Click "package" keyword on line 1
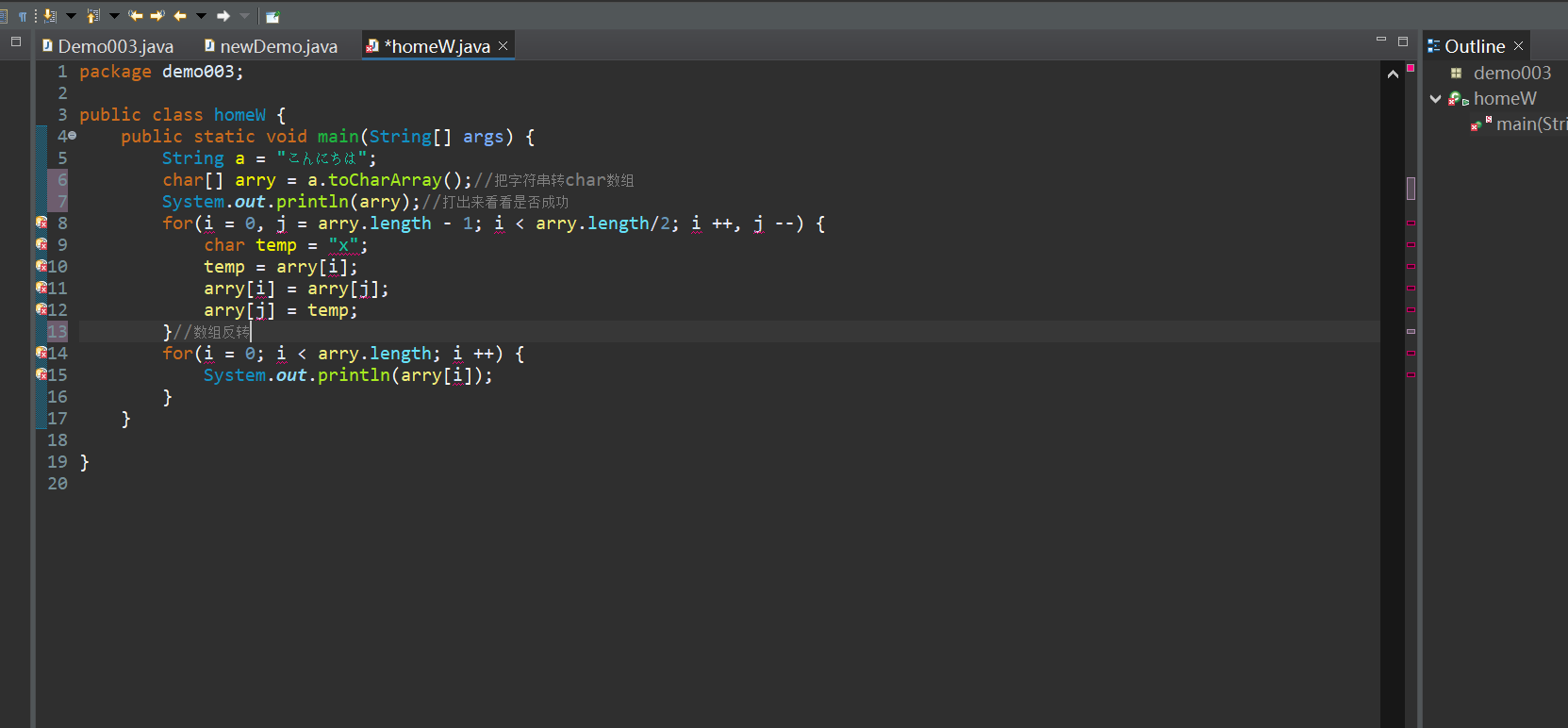Image resolution: width=1568 pixels, height=728 pixels. click(115, 72)
